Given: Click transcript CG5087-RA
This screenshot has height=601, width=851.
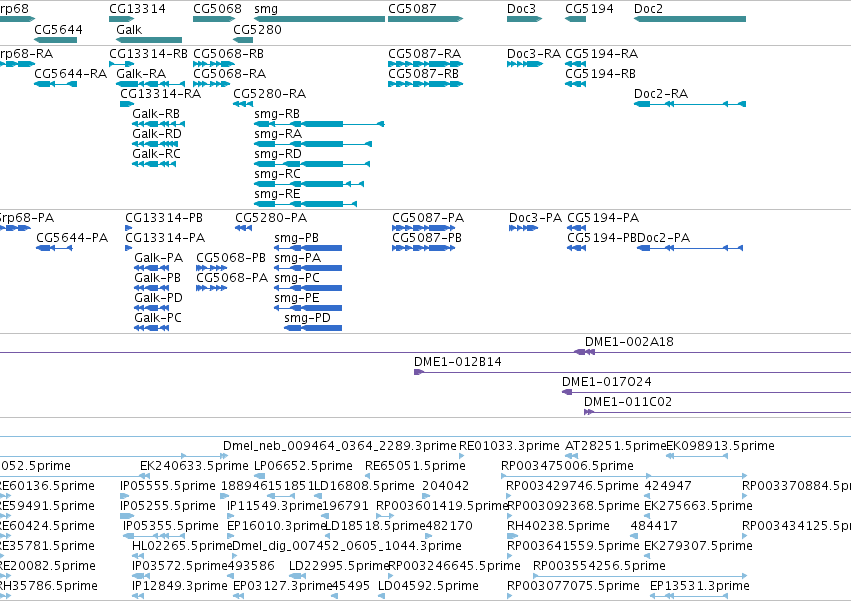Looking at the screenshot, I should click(x=426, y=64).
